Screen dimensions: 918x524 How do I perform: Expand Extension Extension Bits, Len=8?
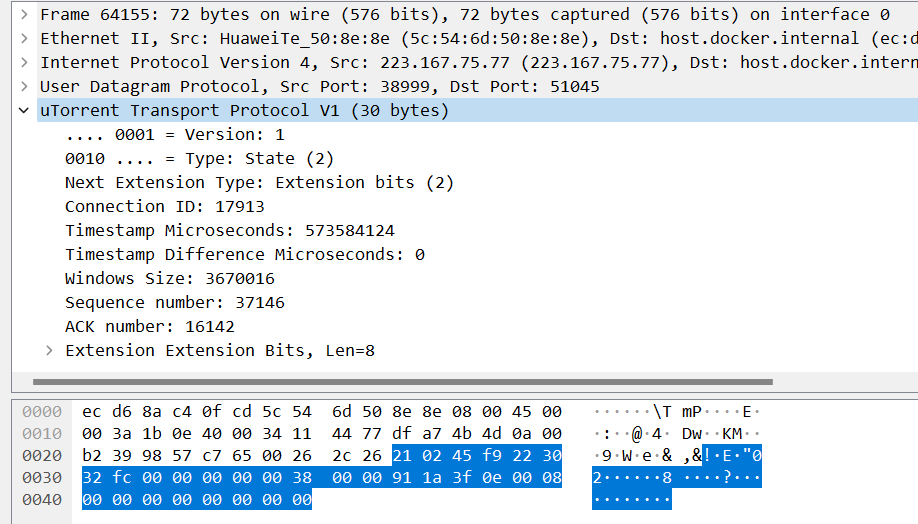click(x=49, y=350)
